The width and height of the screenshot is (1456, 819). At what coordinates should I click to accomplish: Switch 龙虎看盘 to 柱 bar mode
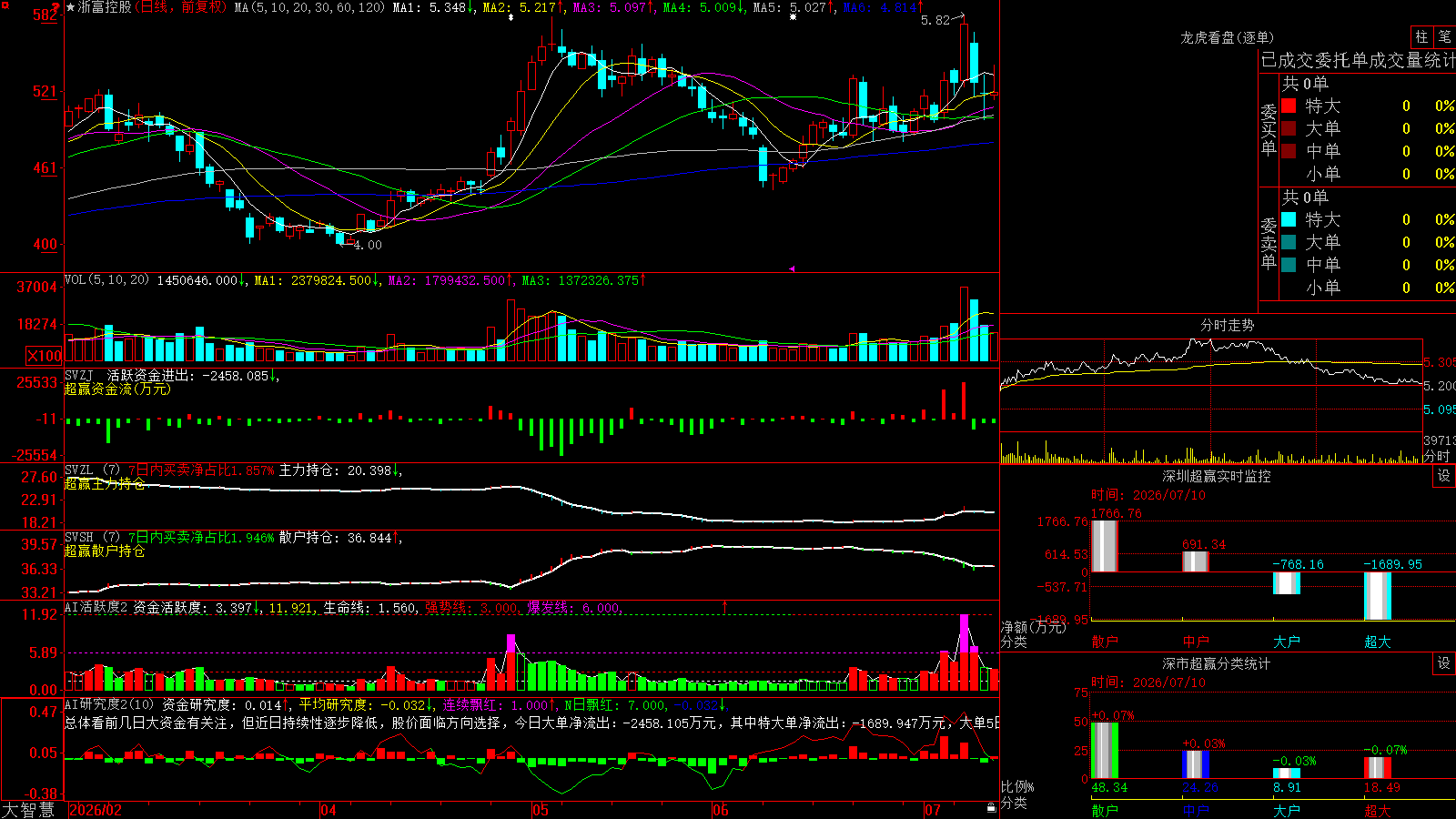point(1421,37)
